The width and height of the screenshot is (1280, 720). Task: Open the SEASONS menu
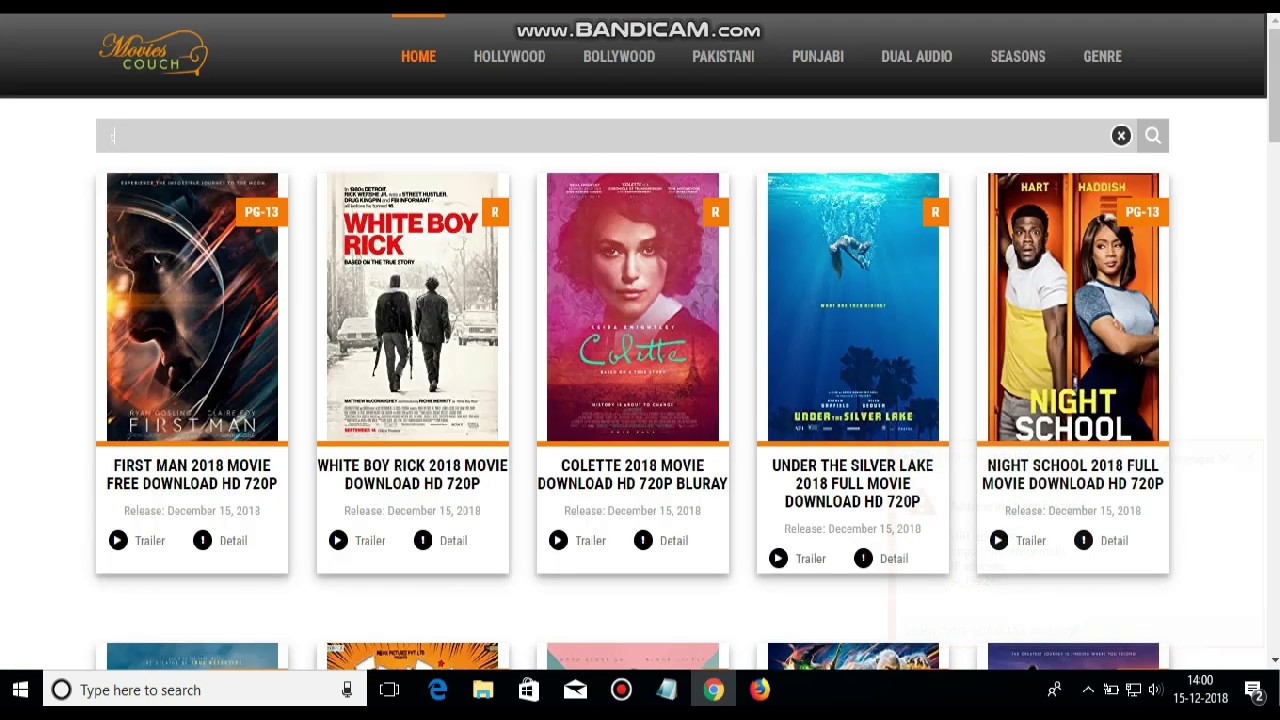1018,57
